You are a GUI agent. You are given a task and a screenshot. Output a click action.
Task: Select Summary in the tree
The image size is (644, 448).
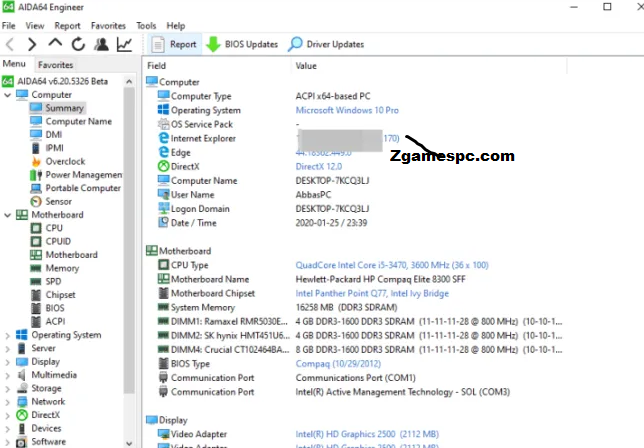[x=58, y=108]
